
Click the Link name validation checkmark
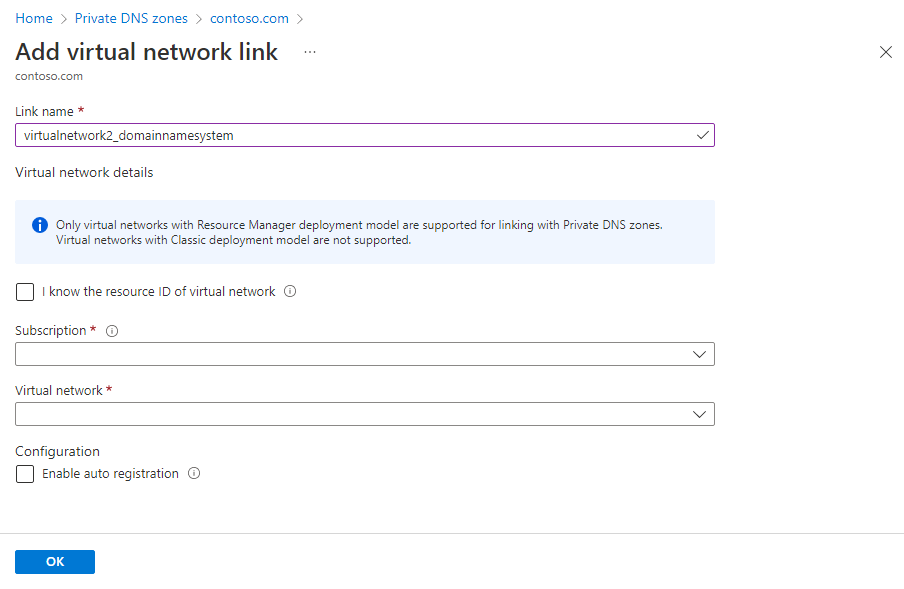click(703, 135)
